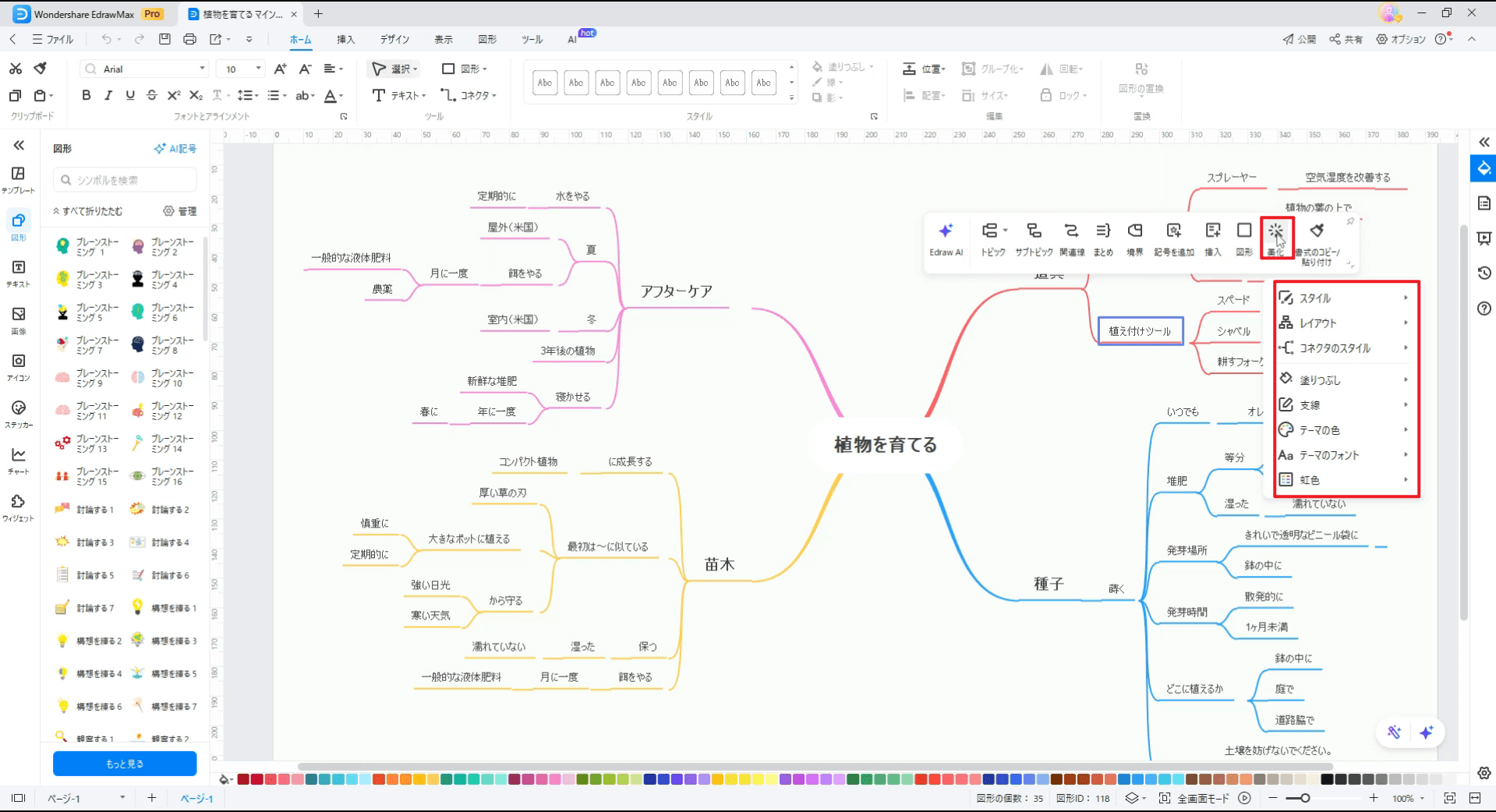Toggle fit-to-page icon in status bar
The height and width of the screenshot is (812, 1496).
pyautogui.click(x=1449, y=798)
